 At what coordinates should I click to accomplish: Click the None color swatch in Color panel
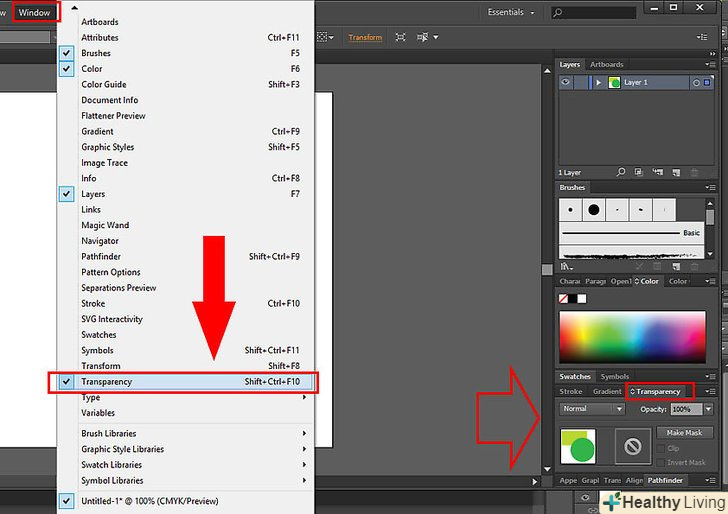click(x=564, y=298)
